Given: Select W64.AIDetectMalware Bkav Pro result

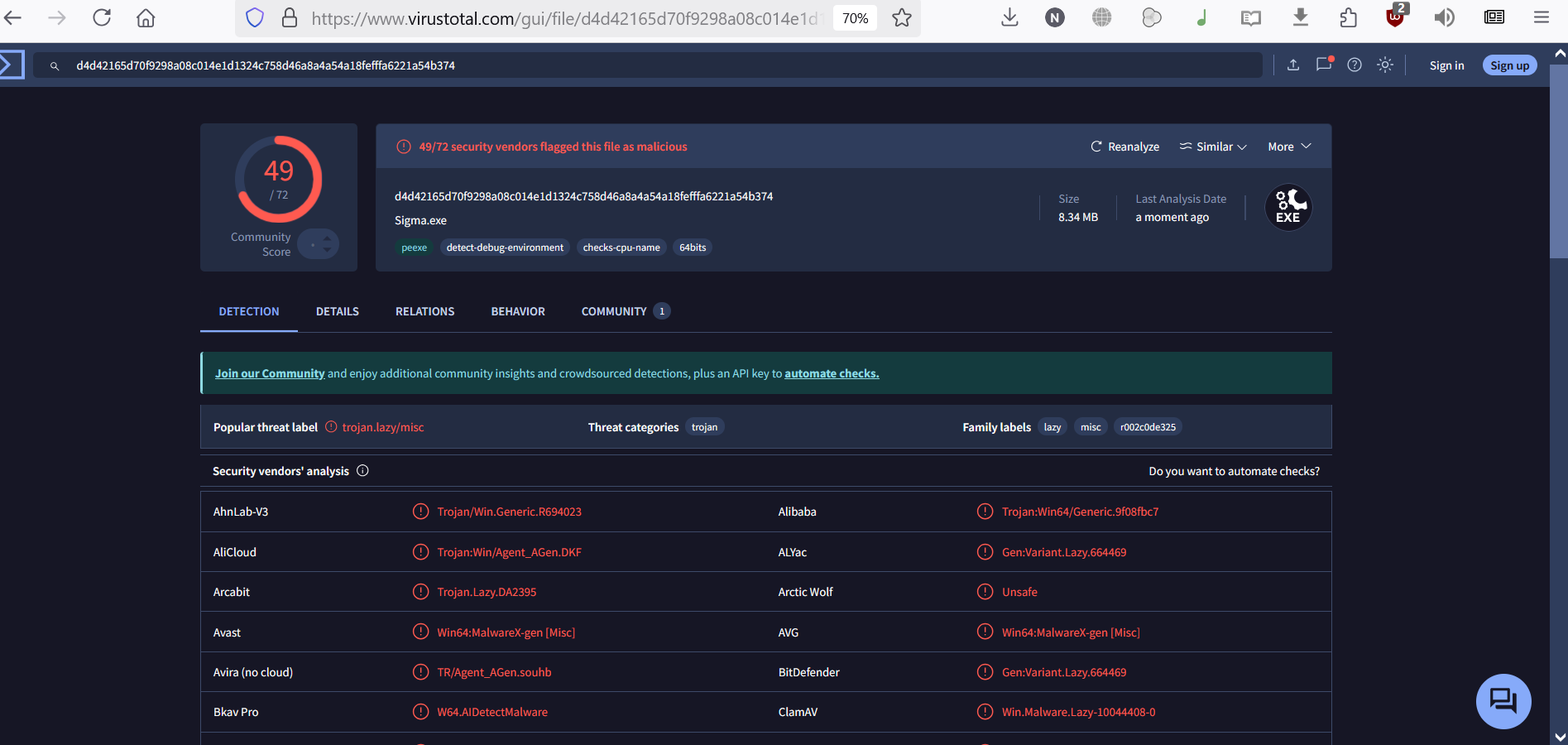Looking at the screenshot, I should pos(492,712).
